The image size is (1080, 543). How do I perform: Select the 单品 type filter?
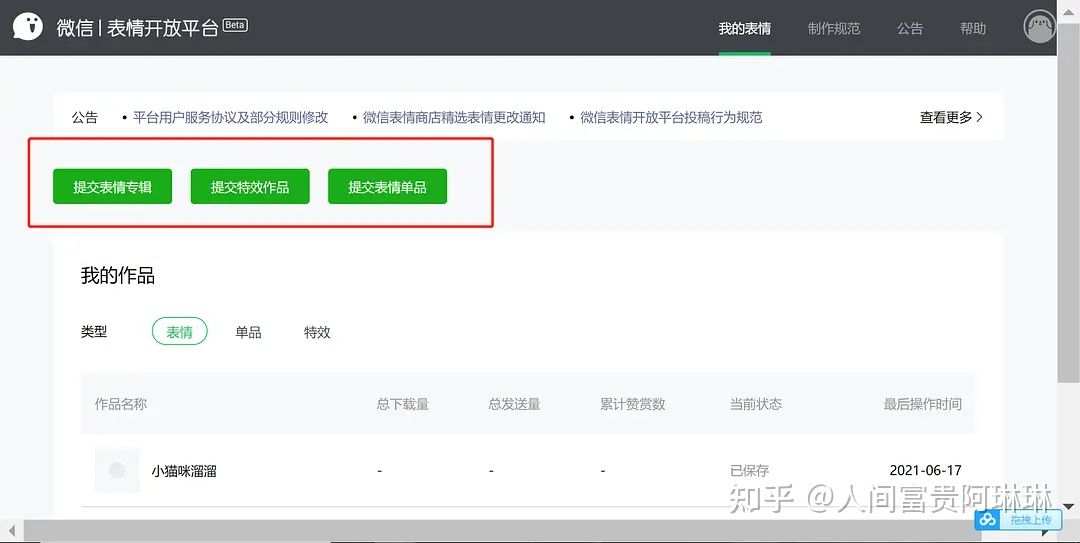tap(248, 332)
